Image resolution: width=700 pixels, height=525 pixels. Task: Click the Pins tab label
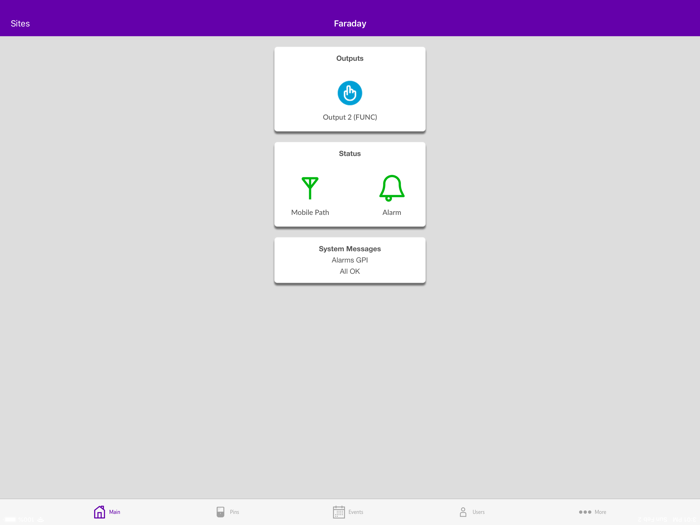pos(234,512)
